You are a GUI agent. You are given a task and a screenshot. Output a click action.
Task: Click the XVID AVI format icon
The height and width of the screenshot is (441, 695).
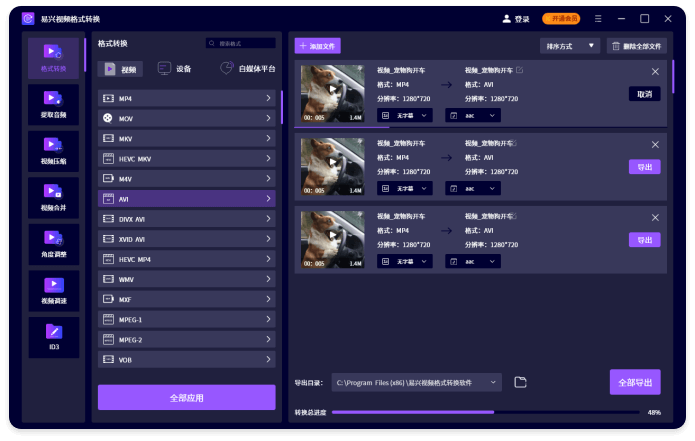108,239
